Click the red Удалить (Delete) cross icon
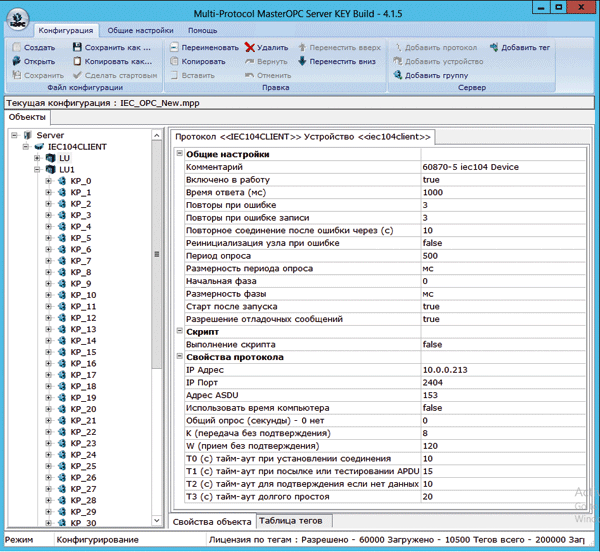This screenshot has width=600, height=552. point(250,47)
